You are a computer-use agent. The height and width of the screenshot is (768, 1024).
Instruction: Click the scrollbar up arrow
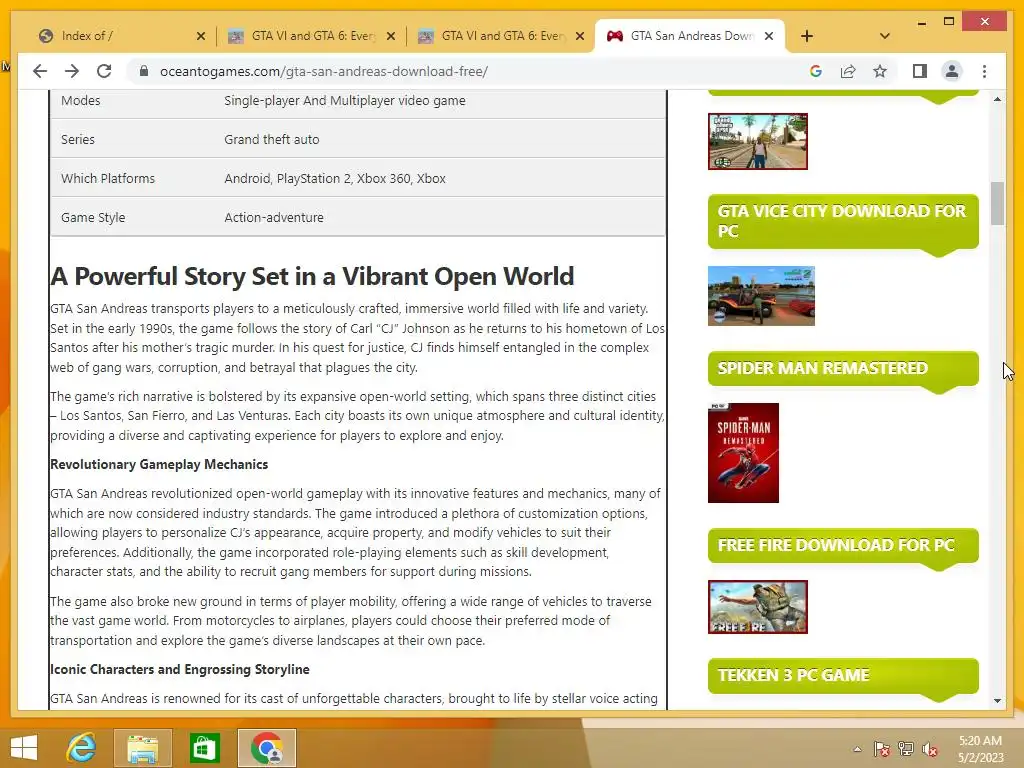click(997, 99)
